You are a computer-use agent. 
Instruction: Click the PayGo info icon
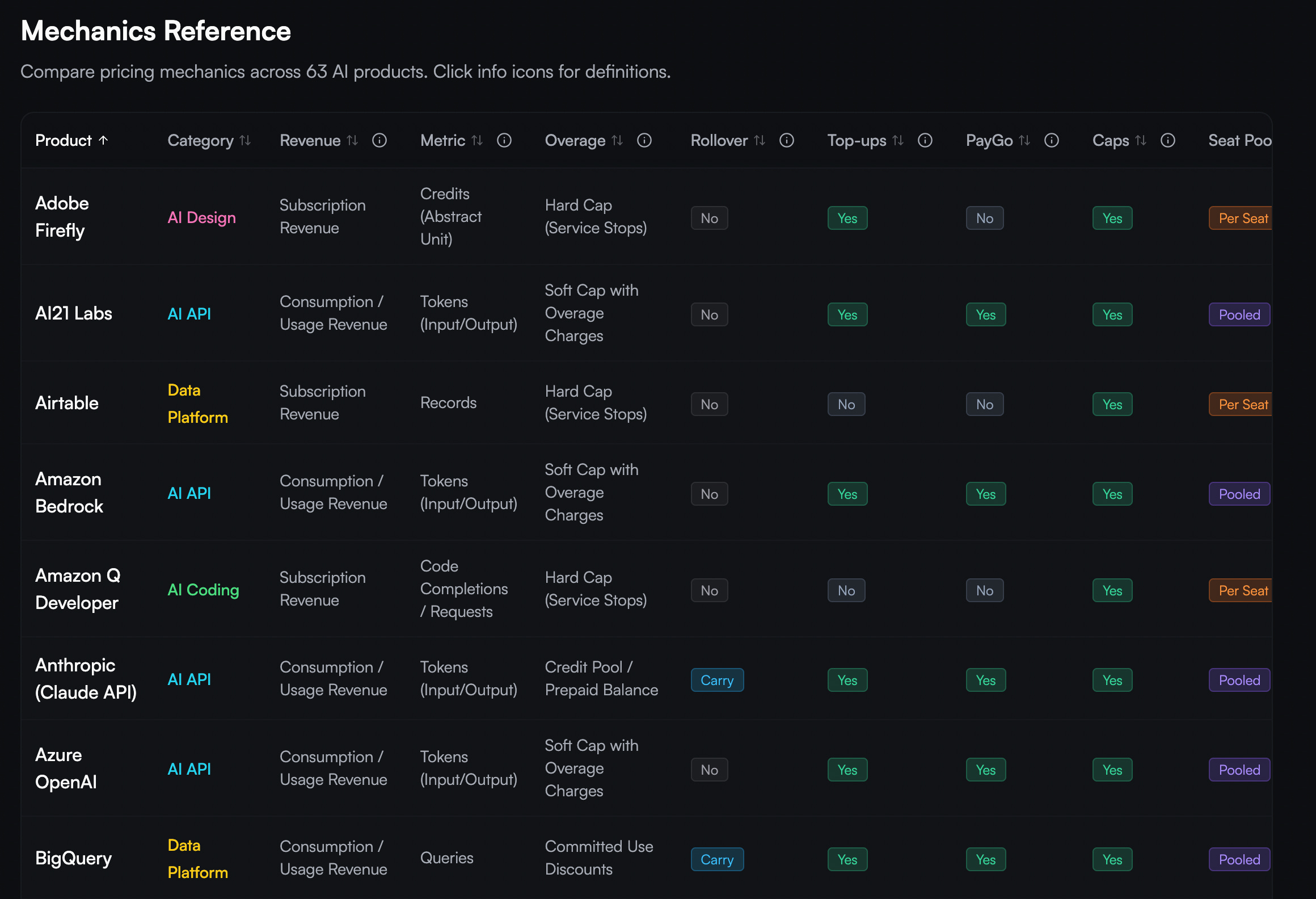(x=1052, y=140)
